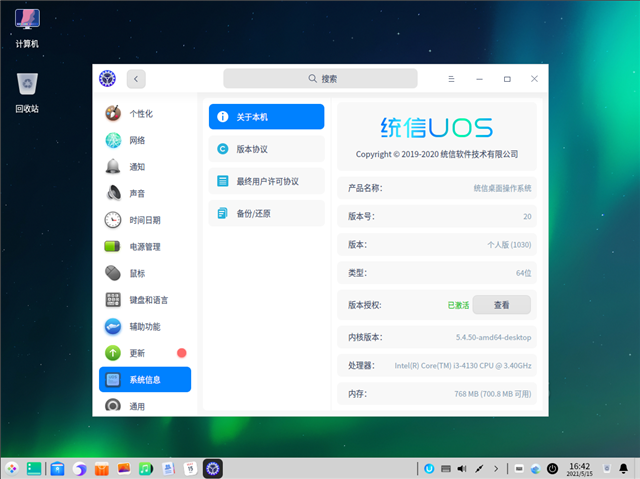Open the 鼠标 mouse settings
This screenshot has height=479, width=640.
[x=145, y=273]
